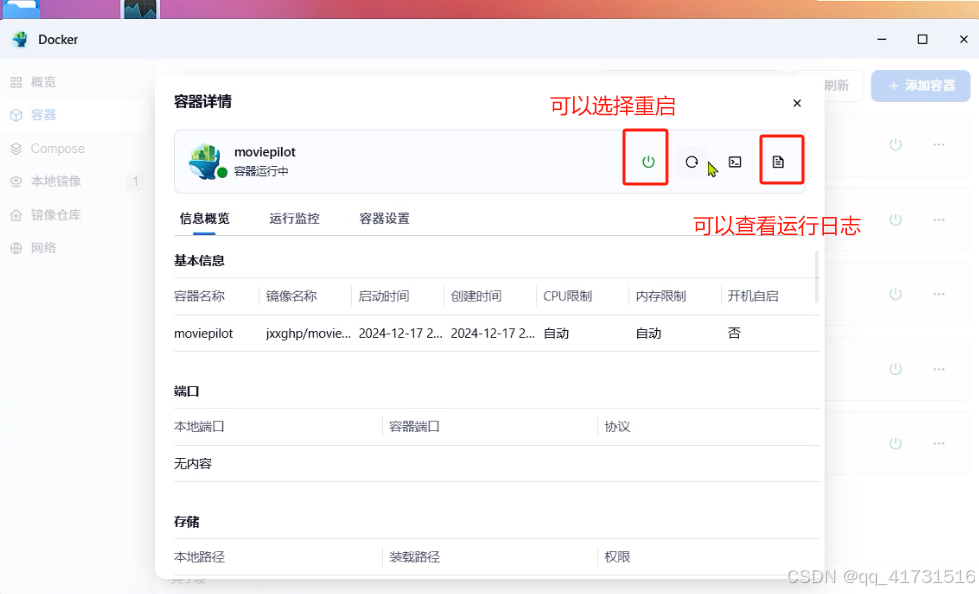Viewport: 979px width, 594px height.
Task: Toggle power of first container in background list
Action: point(895,144)
